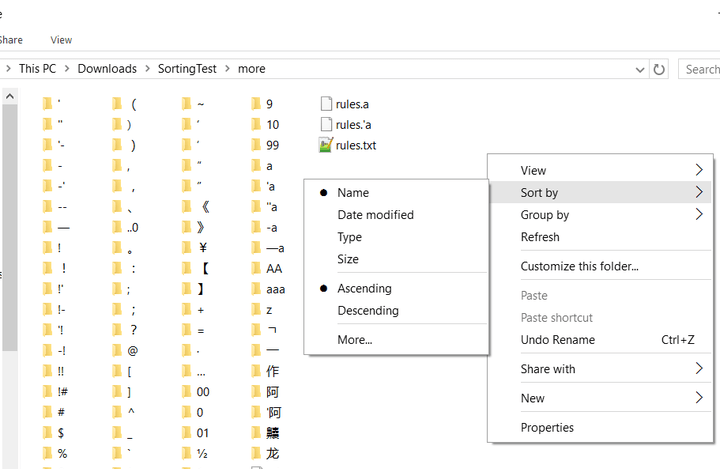
Task: Select the rules.a file icon
Action: coord(325,104)
